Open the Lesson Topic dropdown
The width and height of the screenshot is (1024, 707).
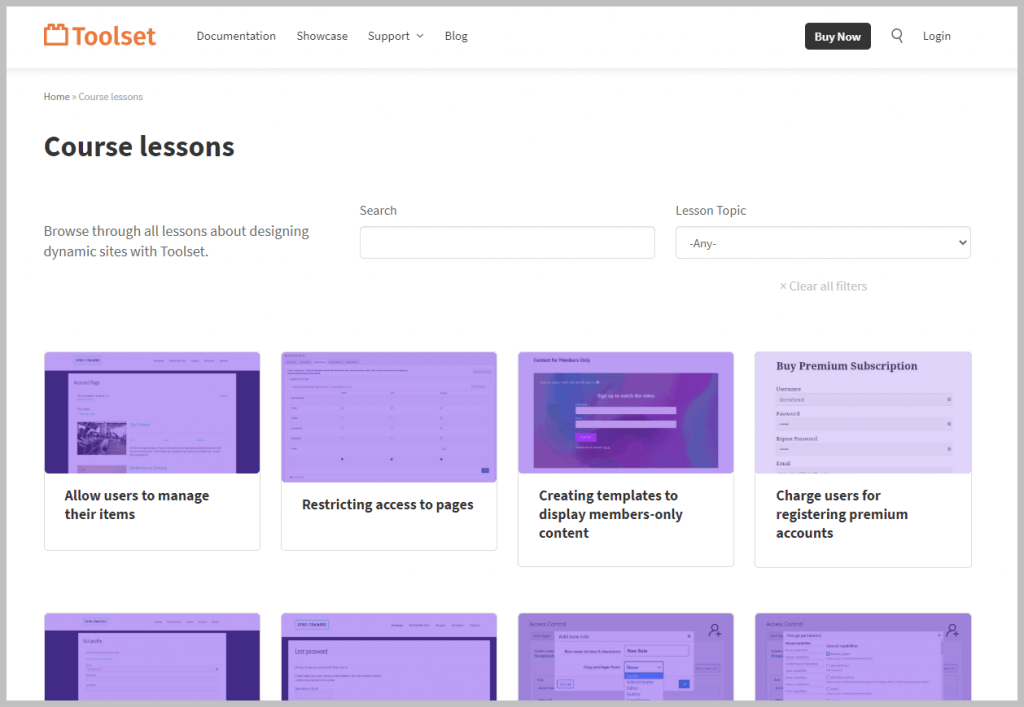(823, 242)
